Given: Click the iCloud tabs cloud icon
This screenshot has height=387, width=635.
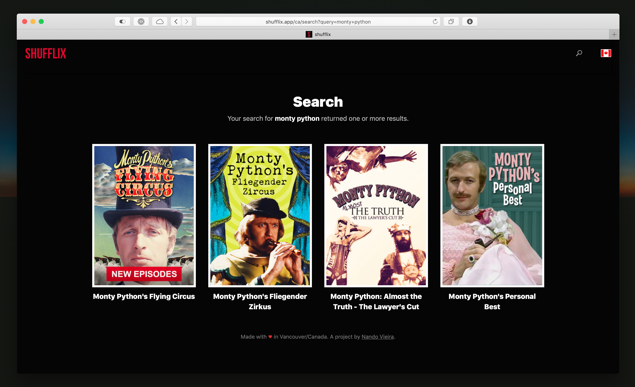Looking at the screenshot, I should pos(160,21).
